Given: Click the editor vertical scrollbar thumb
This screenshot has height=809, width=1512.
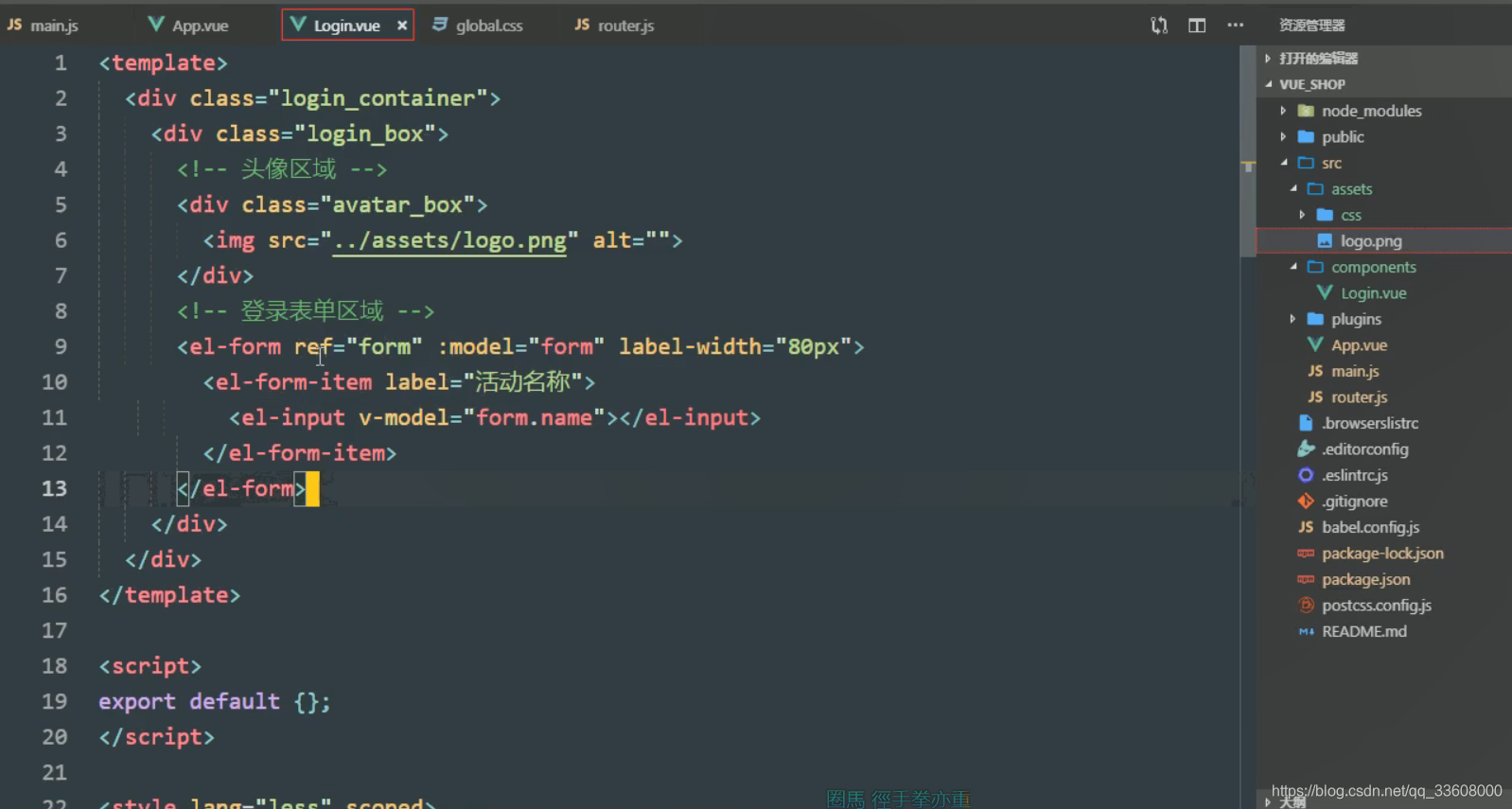Looking at the screenshot, I should [x=1248, y=151].
